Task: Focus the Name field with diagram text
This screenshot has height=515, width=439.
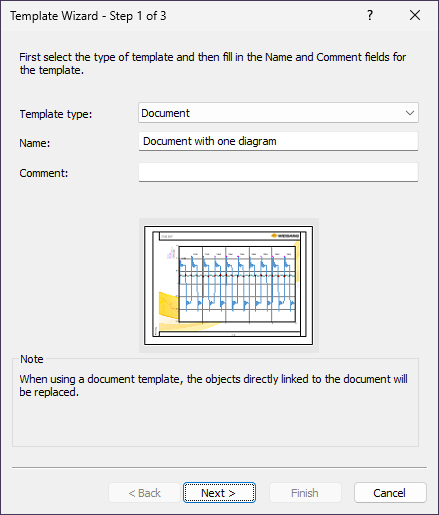Action: click(278, 141)
